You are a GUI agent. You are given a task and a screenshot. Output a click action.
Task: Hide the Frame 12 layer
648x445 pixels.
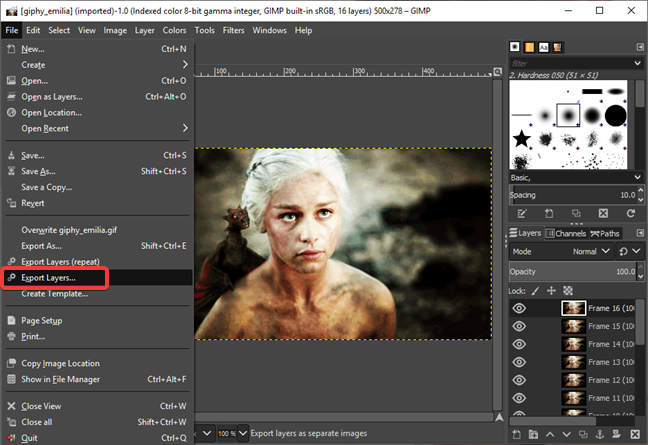coord(519,380)
